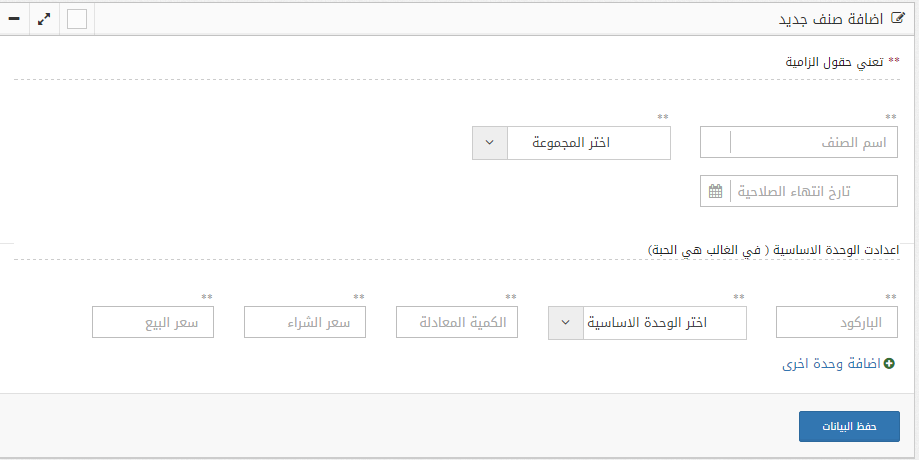Focus the 'اسم الصنف' item name field
Viewport: 919px width, 460px height.
click(x=814, y=143)
